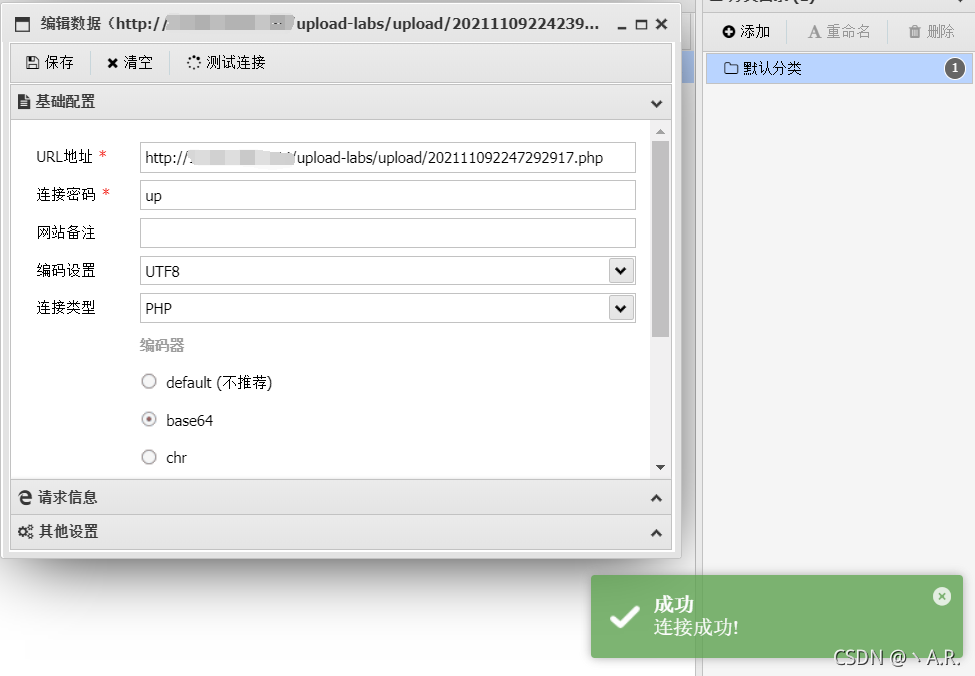Open the 编码设置 UTF8 dropdown
The height and width of the screenshot is (676, 975).
tap(621, 271)
